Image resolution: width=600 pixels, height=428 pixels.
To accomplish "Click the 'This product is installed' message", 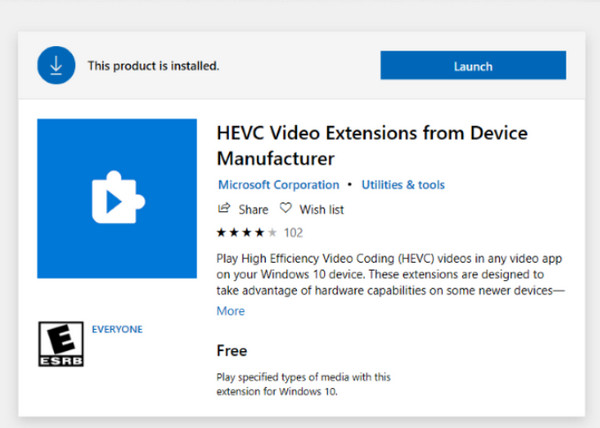I will [x=152, y=66].
